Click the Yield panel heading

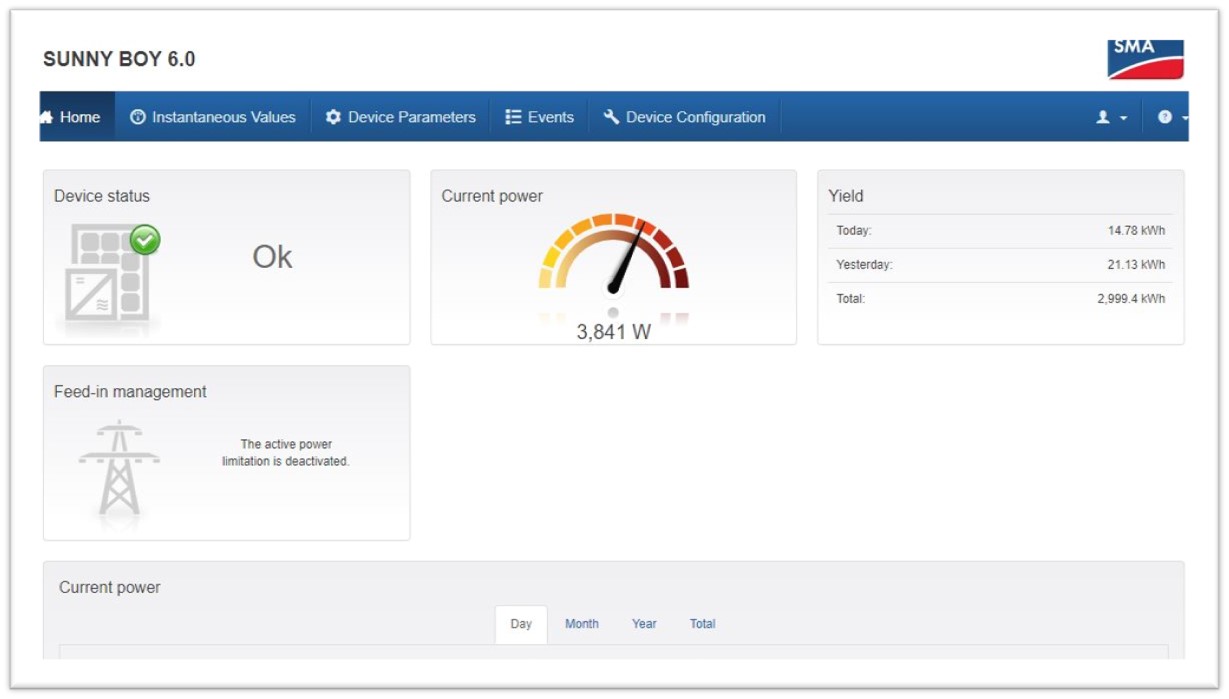pyautogui.click(x=846, y=196)
